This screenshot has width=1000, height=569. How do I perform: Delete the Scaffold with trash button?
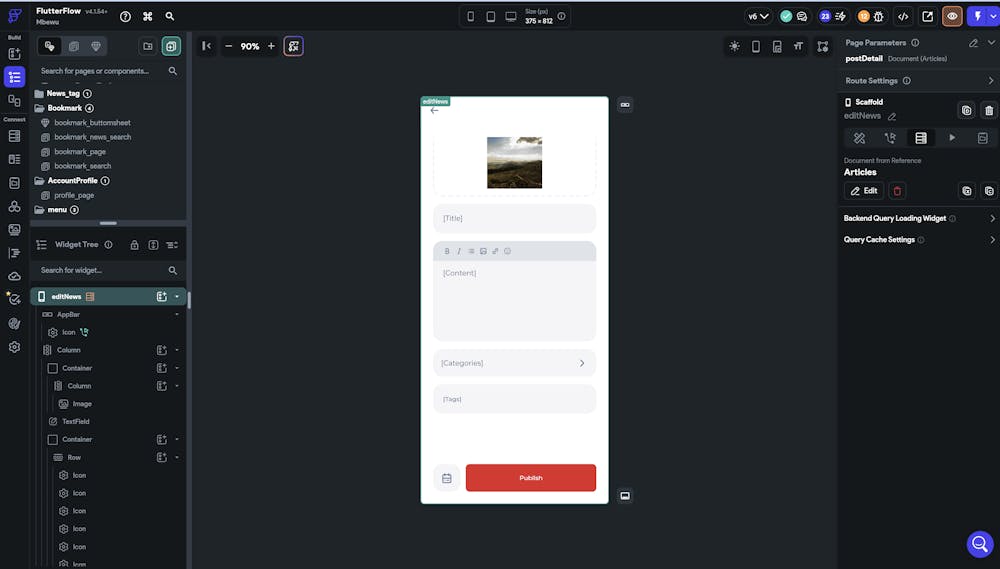tap(989, 110)
